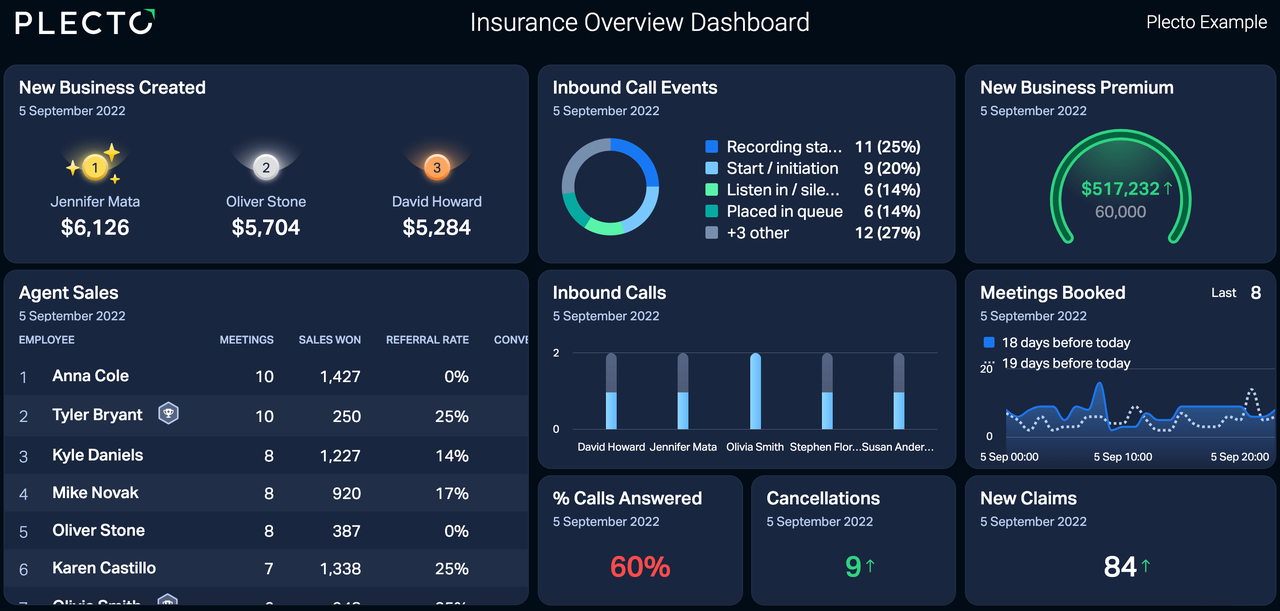Select Olivia Smith's bar in Inbound Calls
The height and width of the screenshot is (611, 1280).
click(755, 390)
